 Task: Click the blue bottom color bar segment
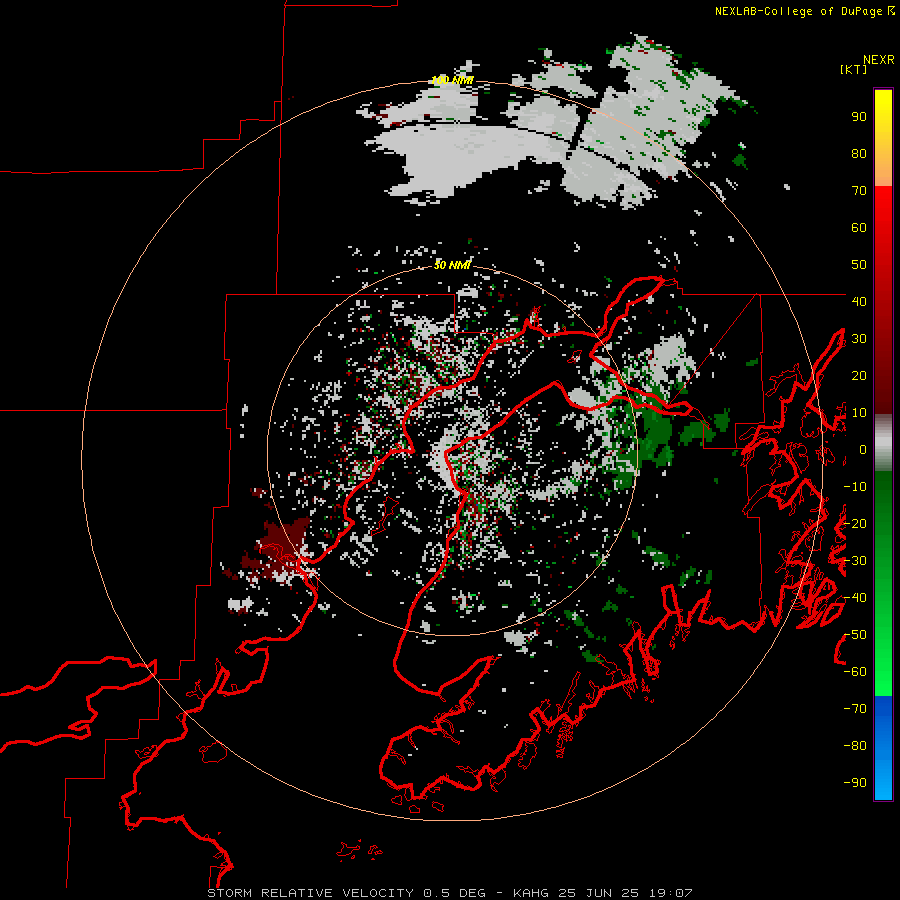[x=883, y=748]
